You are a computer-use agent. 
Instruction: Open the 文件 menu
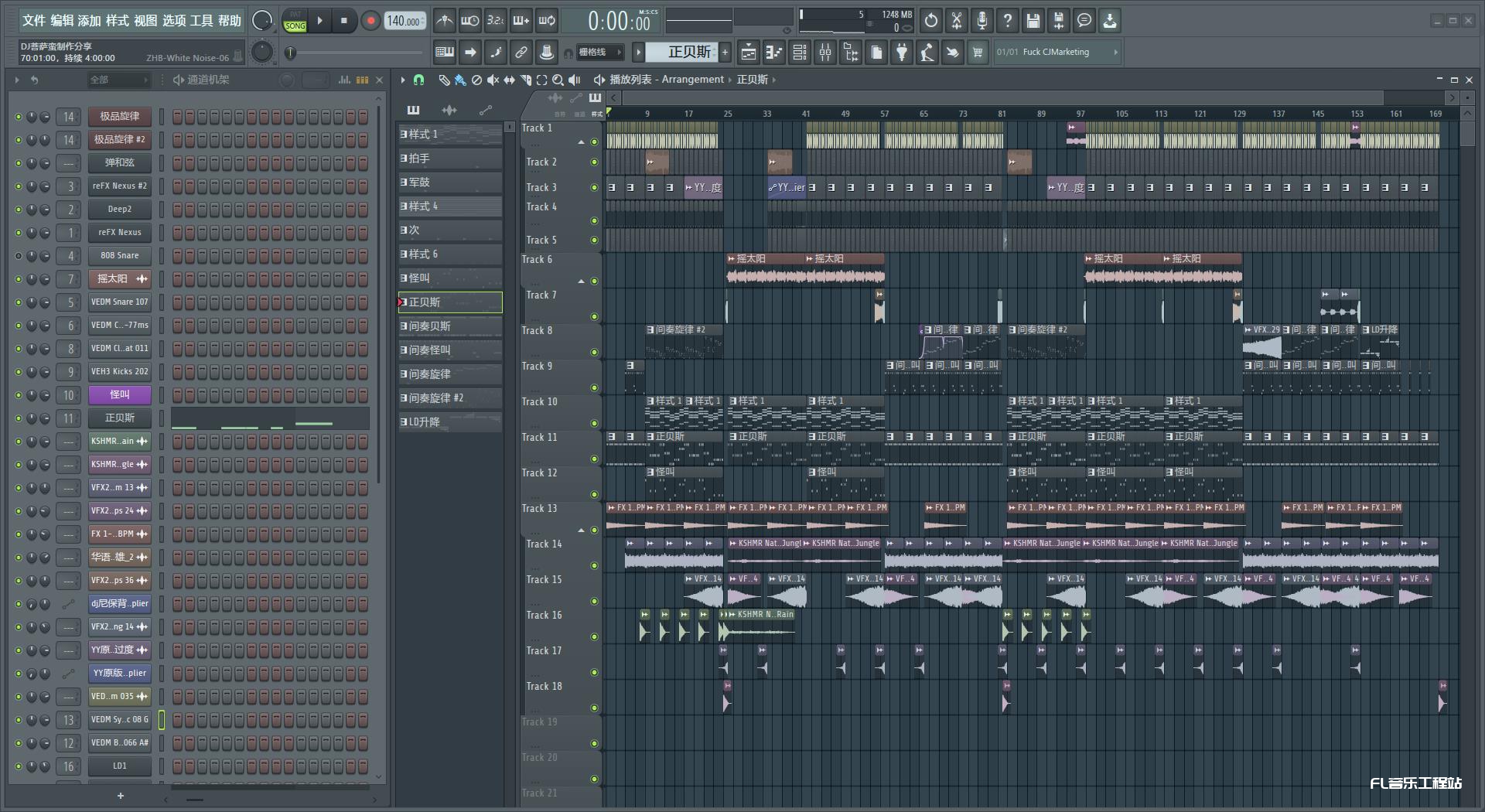pyautogui.click(x=34, y=21)
